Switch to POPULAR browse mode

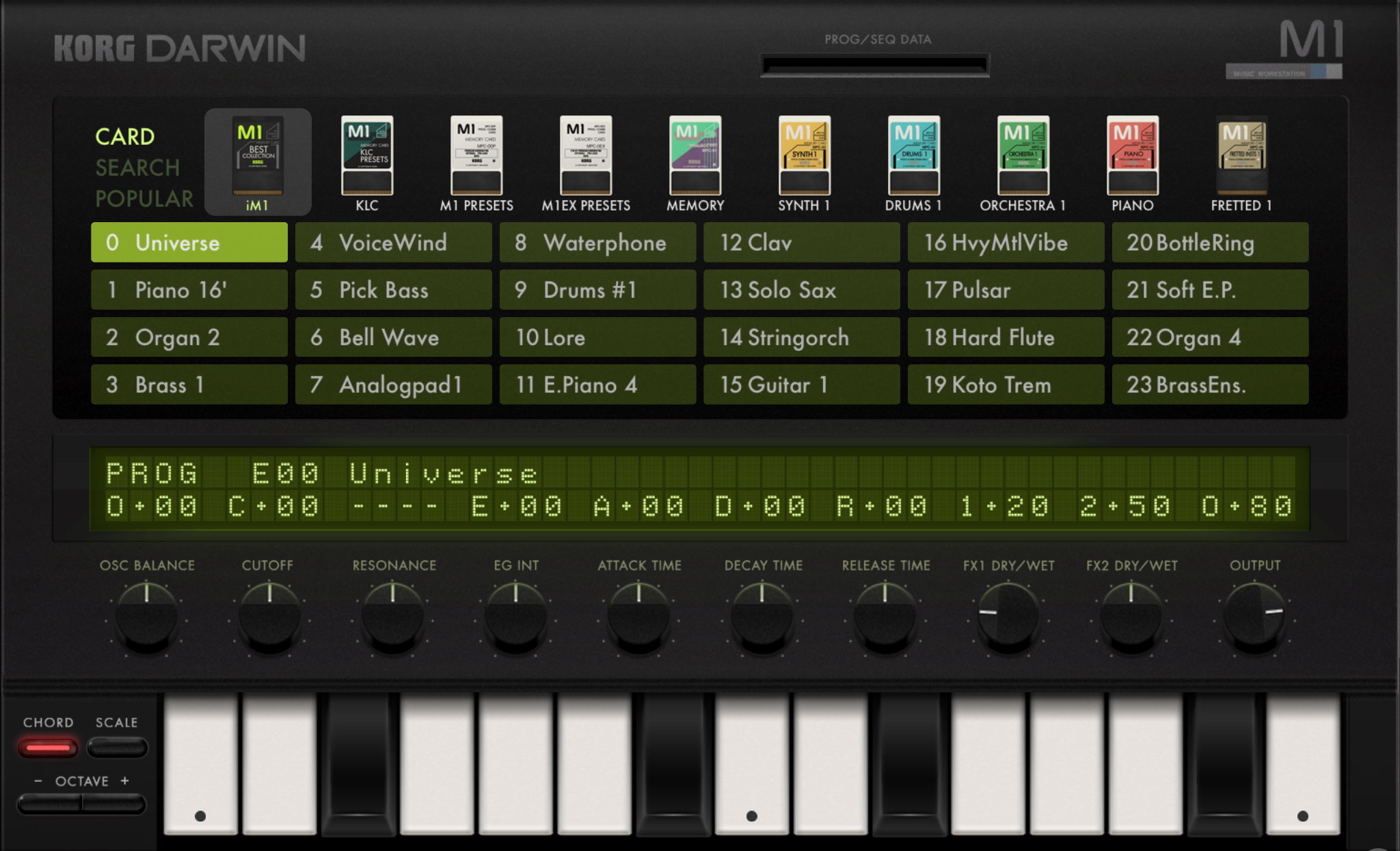144,198
